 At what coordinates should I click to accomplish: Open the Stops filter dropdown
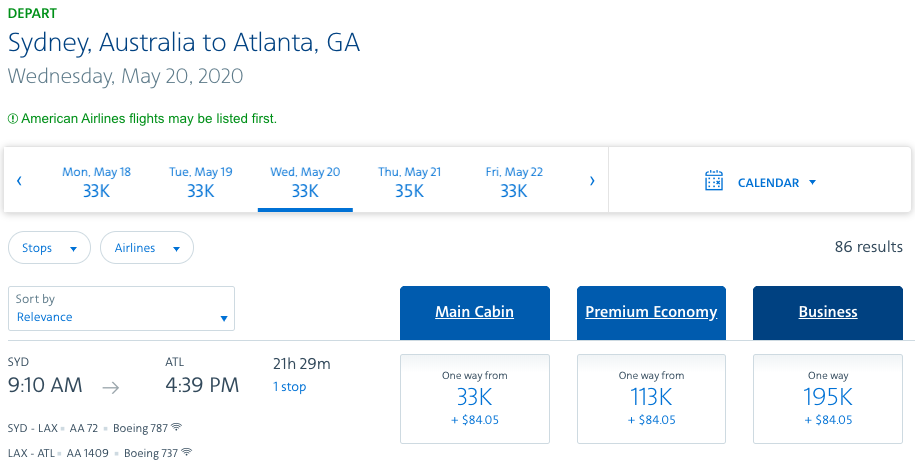point(50,248)
